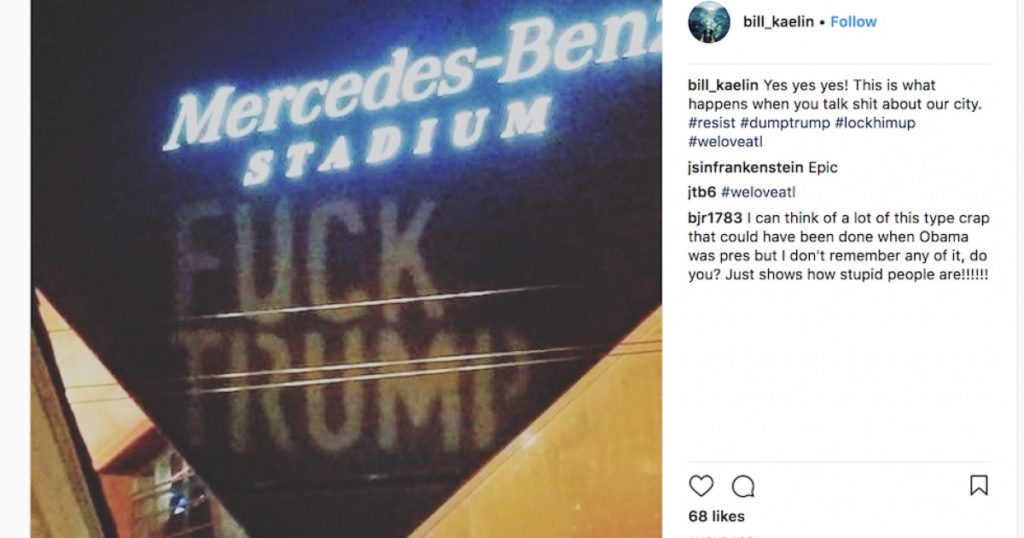Visit jsinfrankenstein commenter profile
1024x538 pixels.
pos(745,167)
